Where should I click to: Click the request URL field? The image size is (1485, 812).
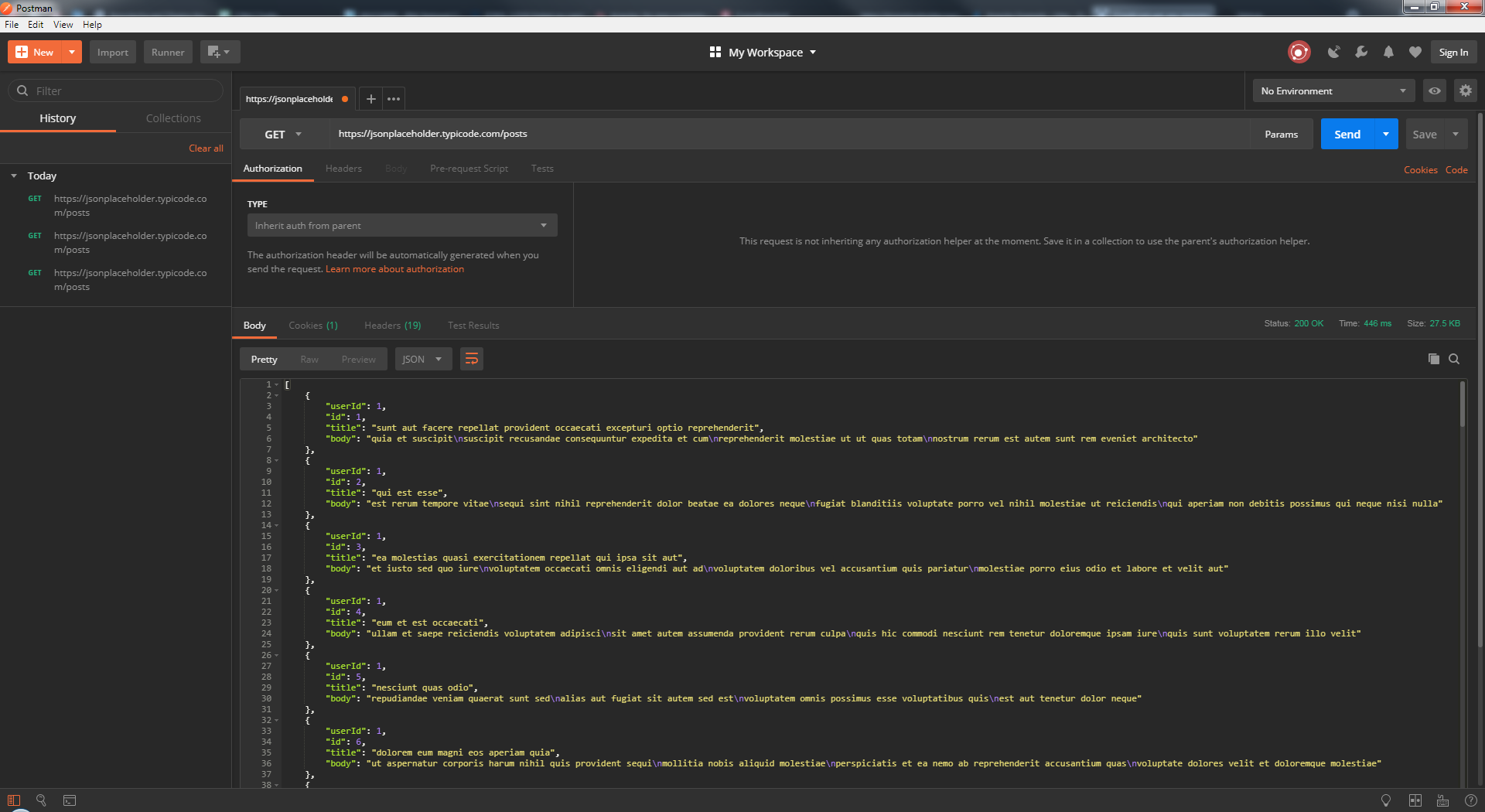click(x=789, y=134)
